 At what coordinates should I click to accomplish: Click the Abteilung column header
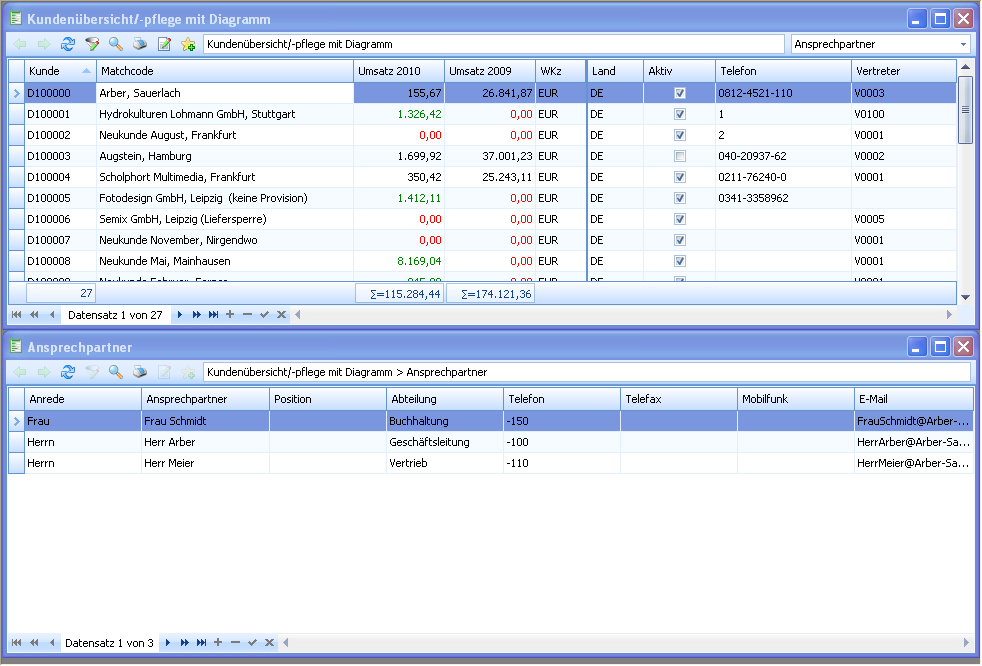(x=445, y=399)
